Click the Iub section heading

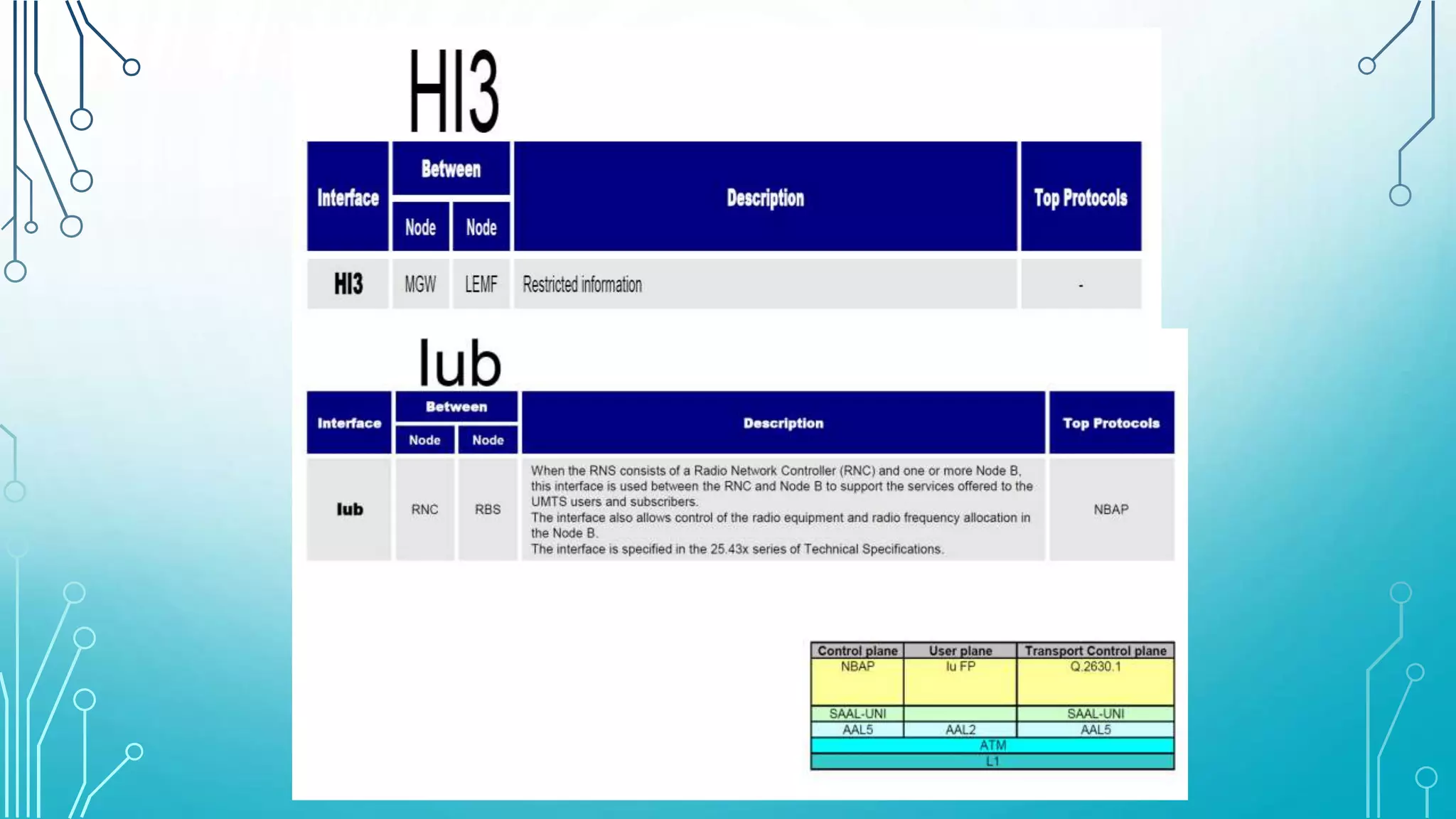point(459,363)
